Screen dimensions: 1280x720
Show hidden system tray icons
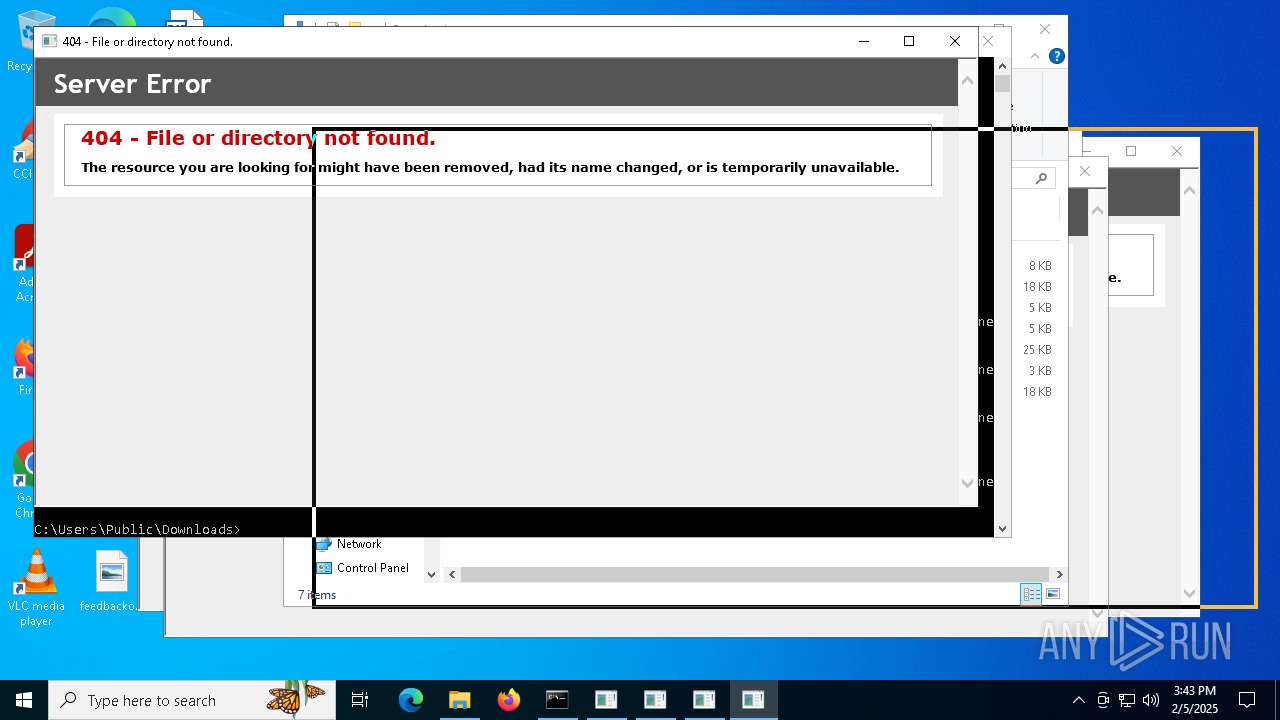pos(1078,700)
